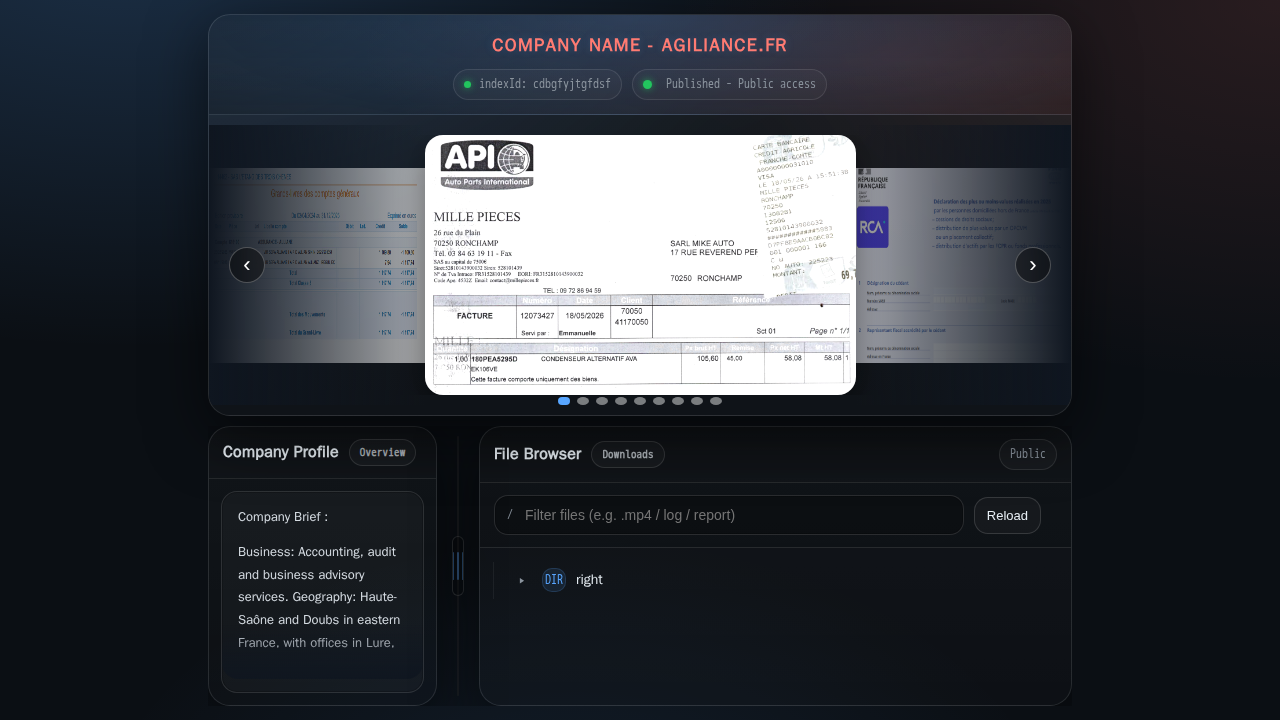Open the Downloads tab badge
Viewport: 1280px width, 720px height.
point(628,454)
